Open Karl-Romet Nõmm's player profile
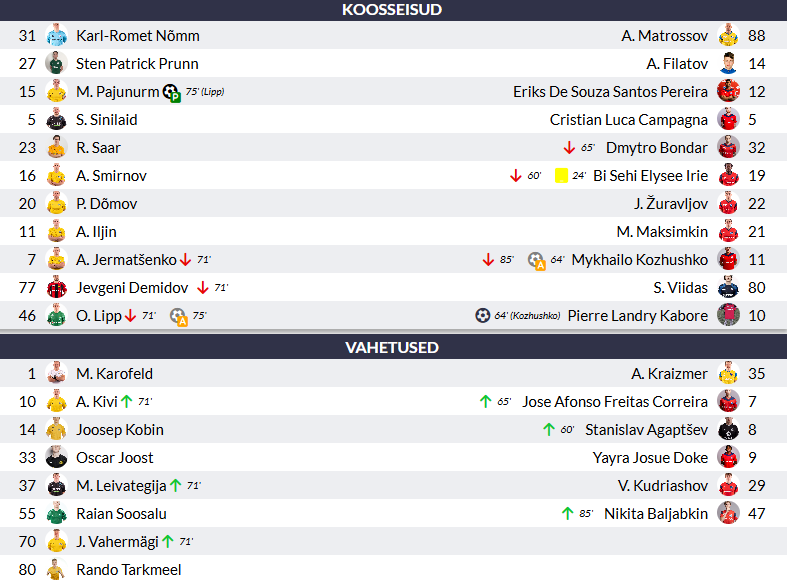 (138, 36)
